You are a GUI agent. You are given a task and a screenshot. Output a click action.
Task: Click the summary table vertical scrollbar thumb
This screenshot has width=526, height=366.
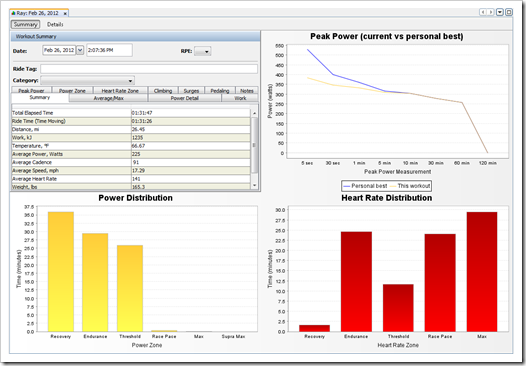click(x=254, y=145)
